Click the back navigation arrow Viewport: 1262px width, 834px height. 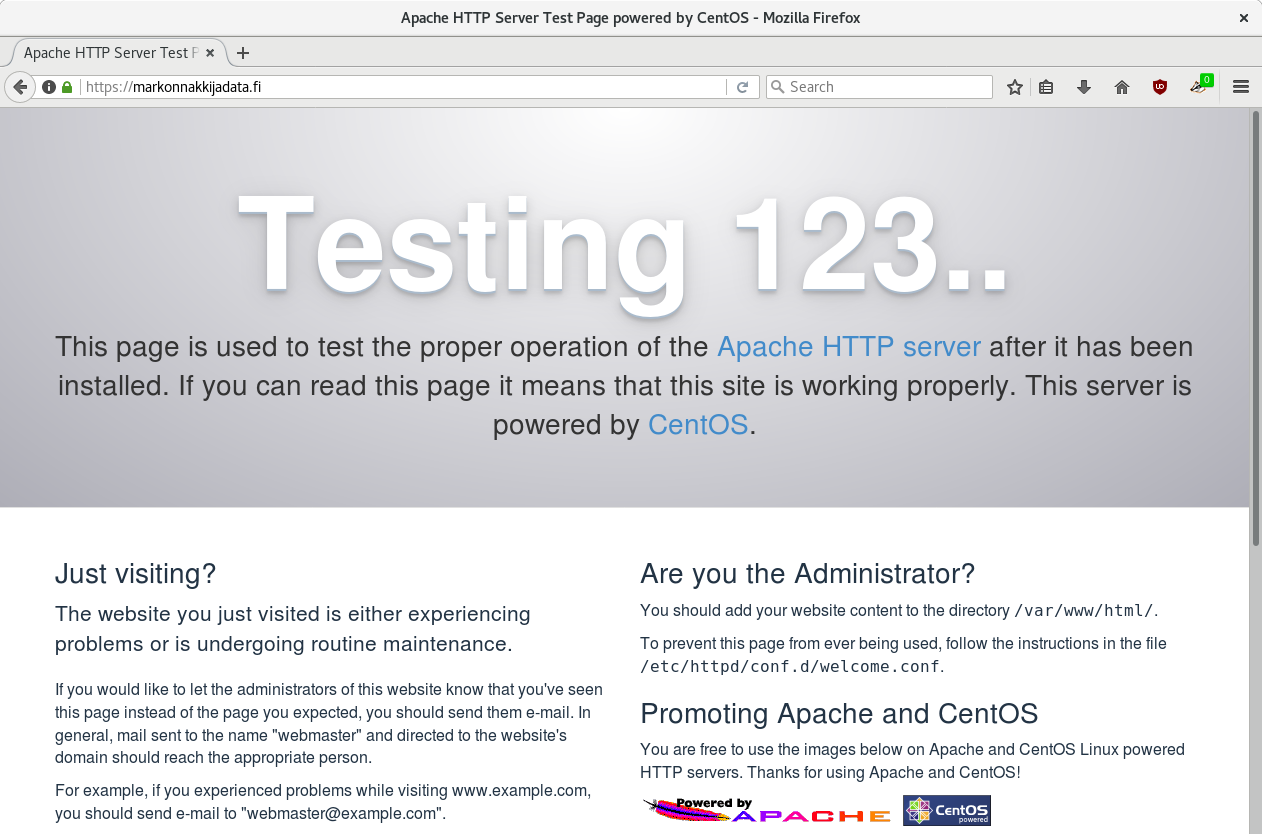click(19, 87)
